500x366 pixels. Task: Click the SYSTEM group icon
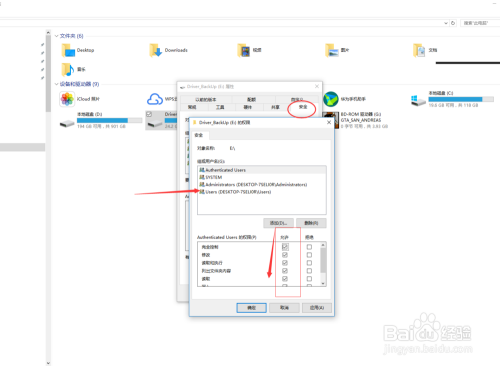click(x=202, y=177)
